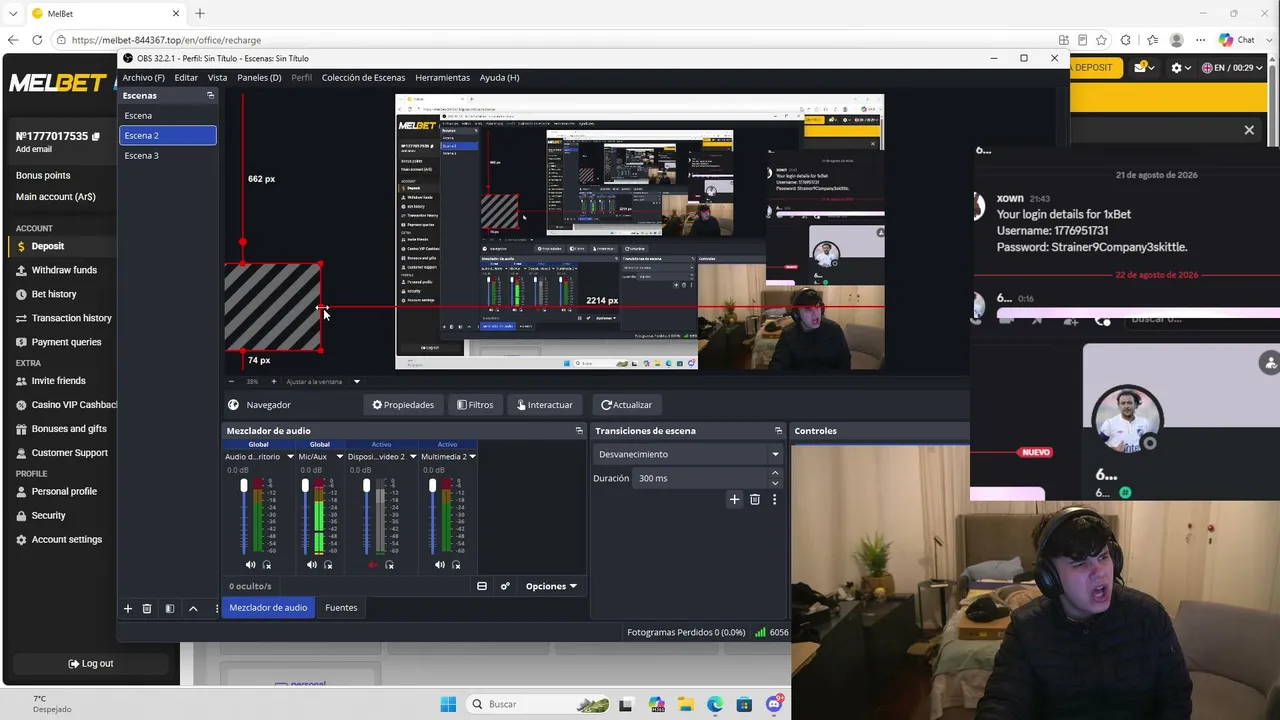
Task: Open the Paneles (D) menu
Action: point(259,77)
